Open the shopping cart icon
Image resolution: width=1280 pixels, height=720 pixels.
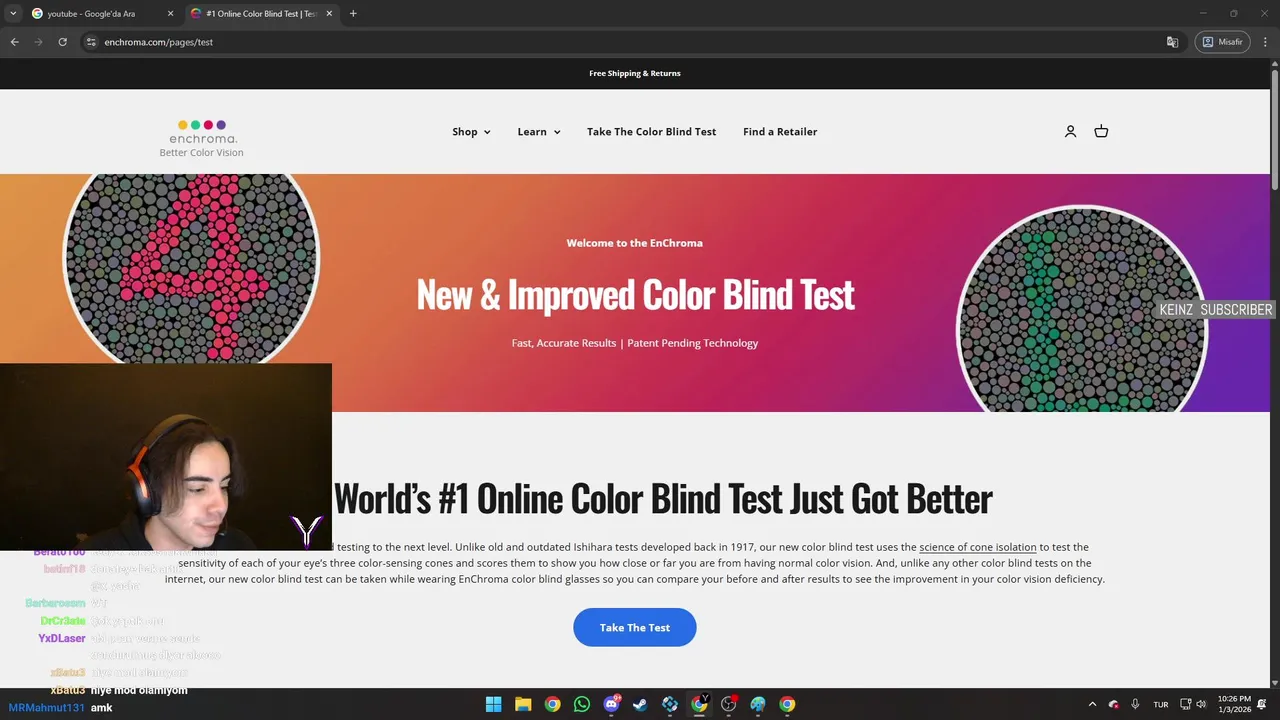tap(1101, 131)
